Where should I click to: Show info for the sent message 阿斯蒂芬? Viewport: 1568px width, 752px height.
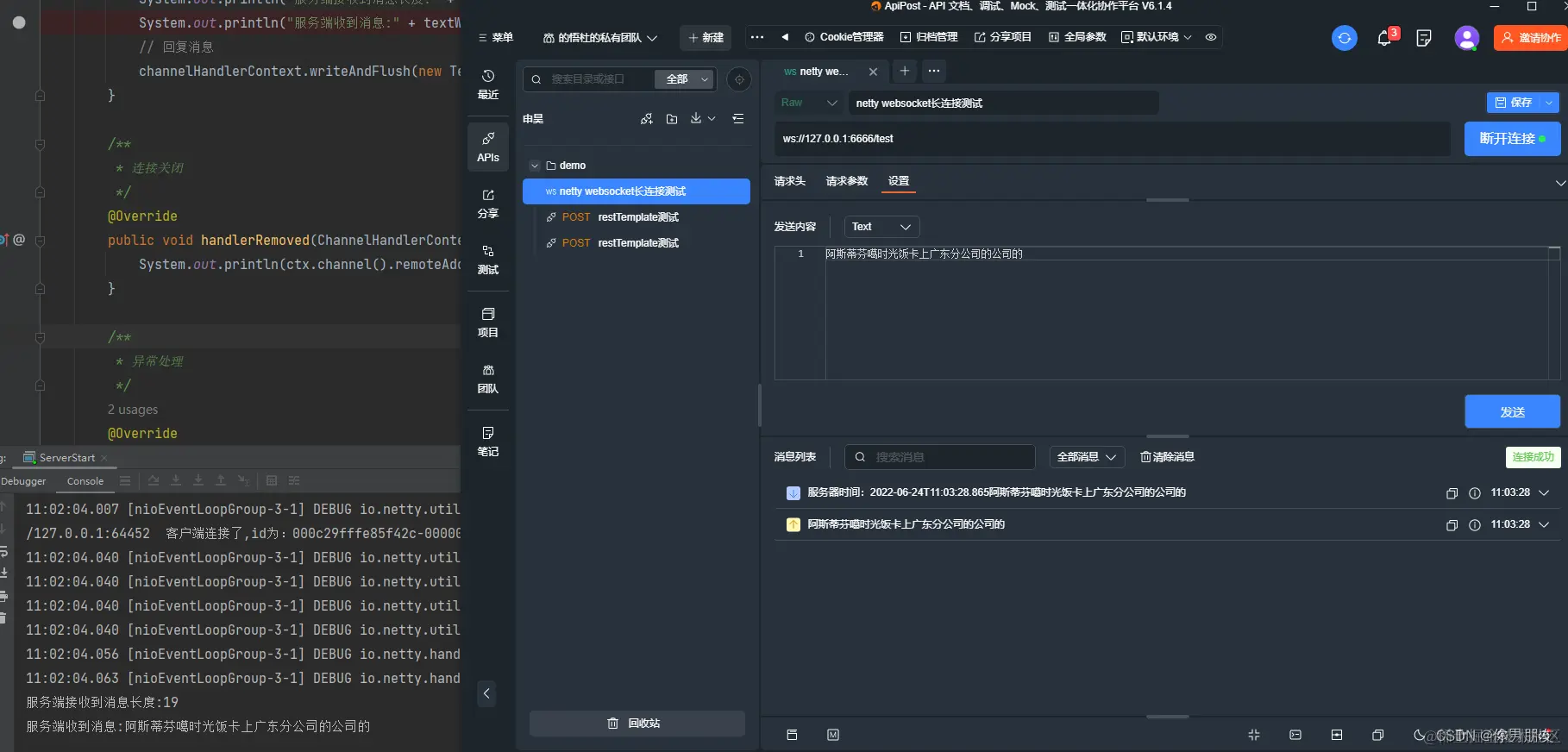click(x=1475, y=525)
